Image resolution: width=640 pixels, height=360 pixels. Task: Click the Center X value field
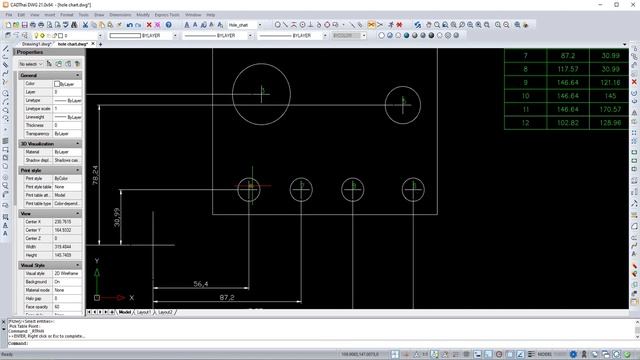(x=67, y=222)
